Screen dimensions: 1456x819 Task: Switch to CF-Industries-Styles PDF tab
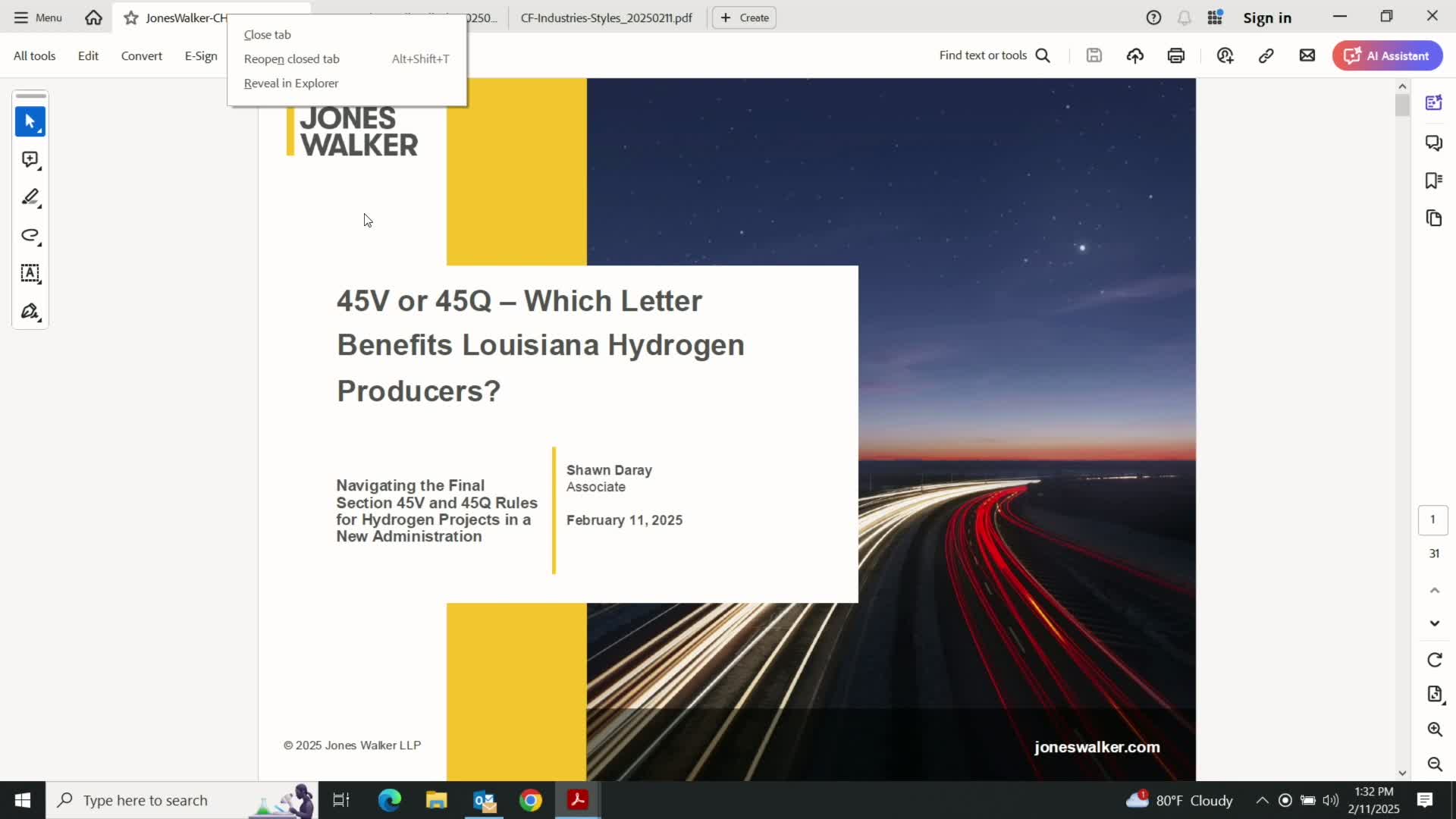point(606,17)
